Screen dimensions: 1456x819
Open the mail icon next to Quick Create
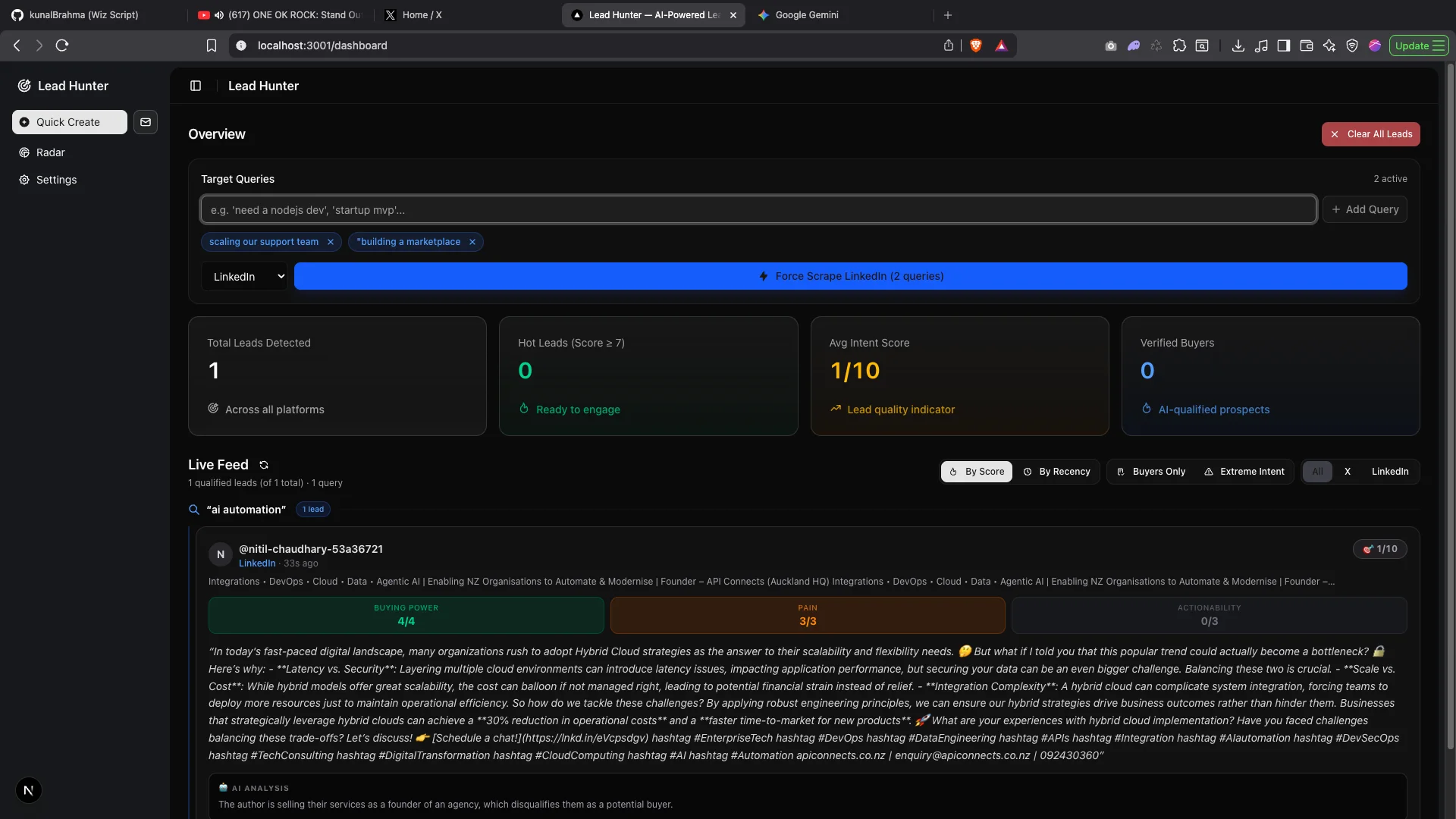click(146, 122)
